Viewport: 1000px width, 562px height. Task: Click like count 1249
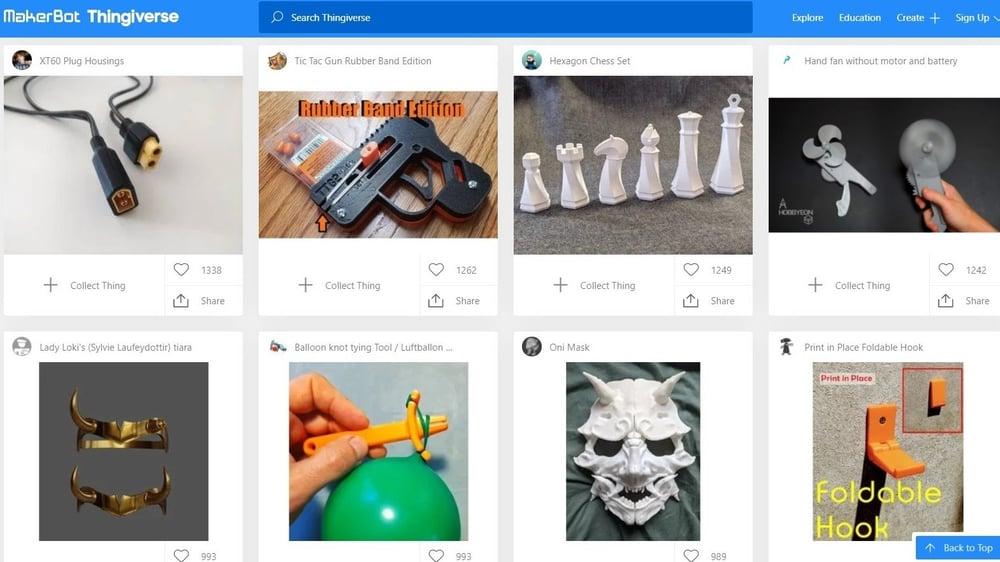click(721, 270)
